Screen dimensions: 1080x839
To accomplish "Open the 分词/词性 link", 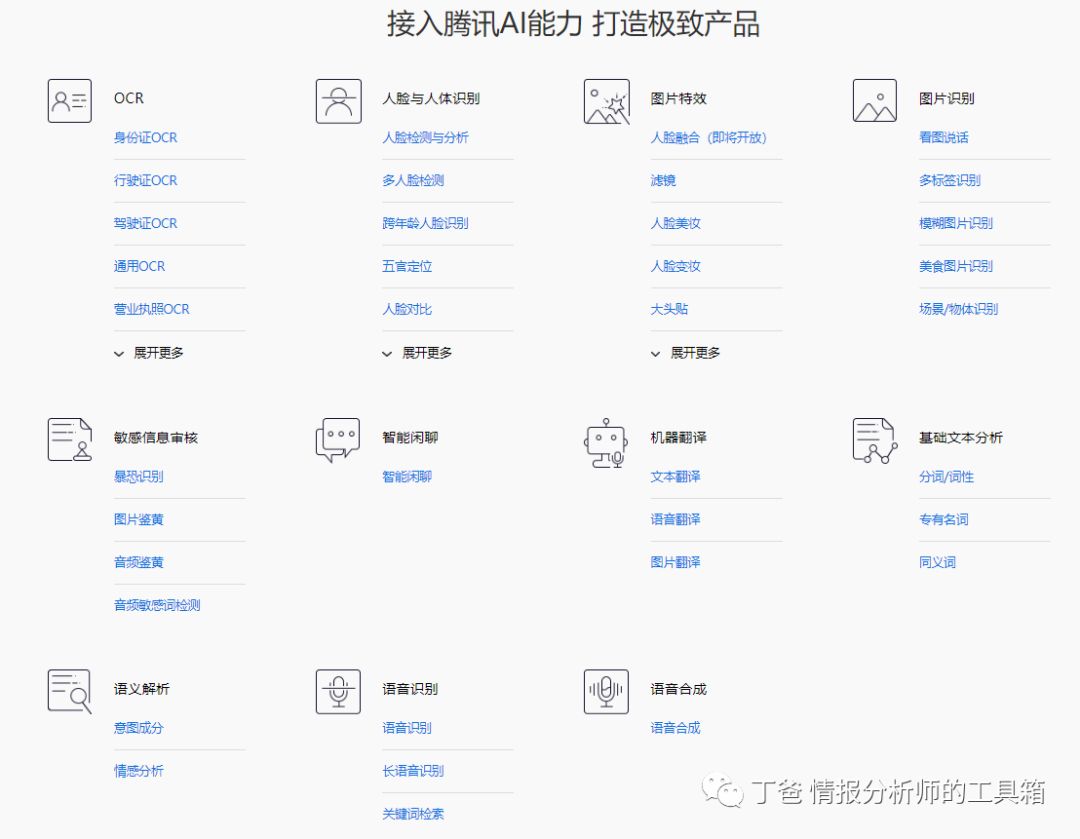I will pos(946,477).
